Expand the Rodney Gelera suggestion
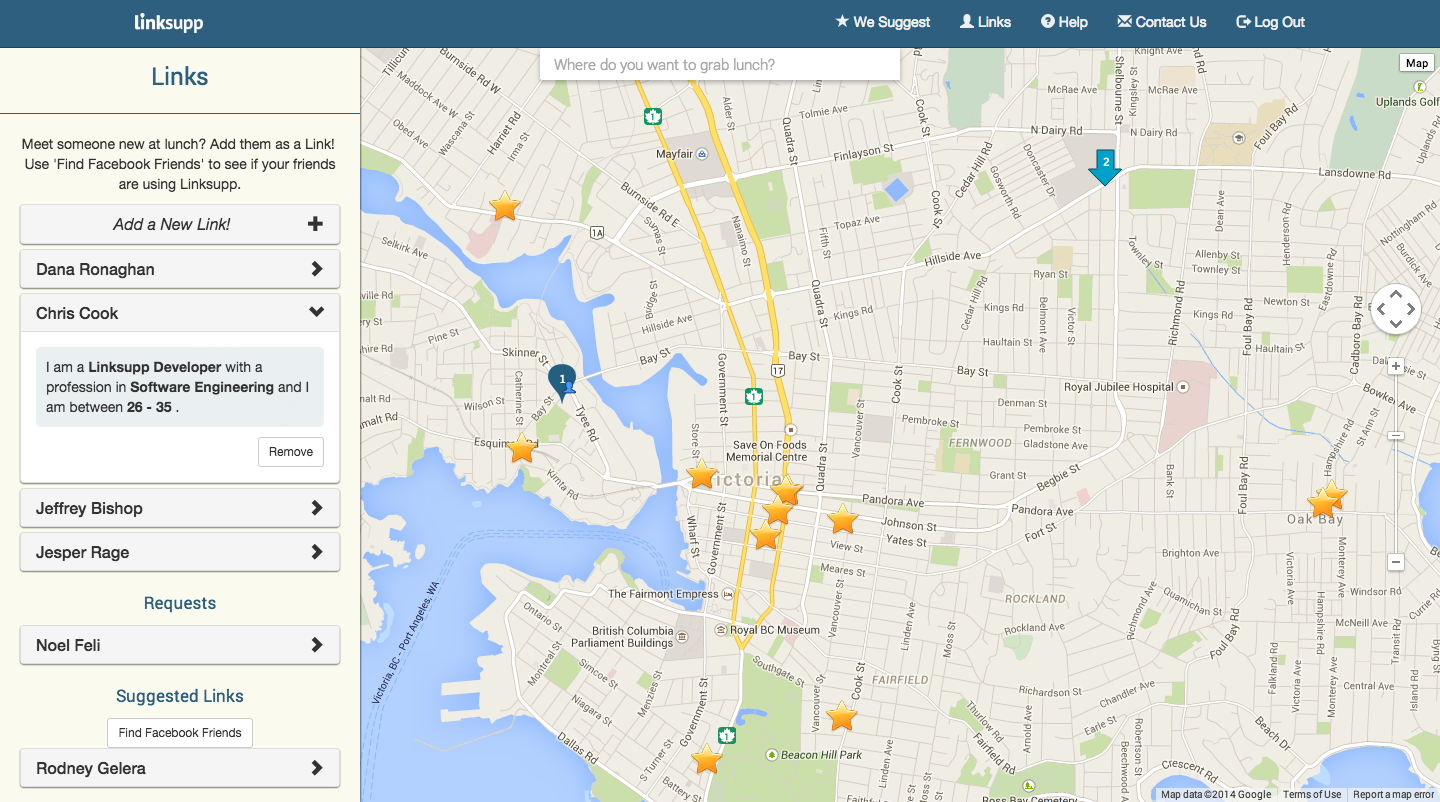Screen dimensions: 1440x802 [180, 768]
